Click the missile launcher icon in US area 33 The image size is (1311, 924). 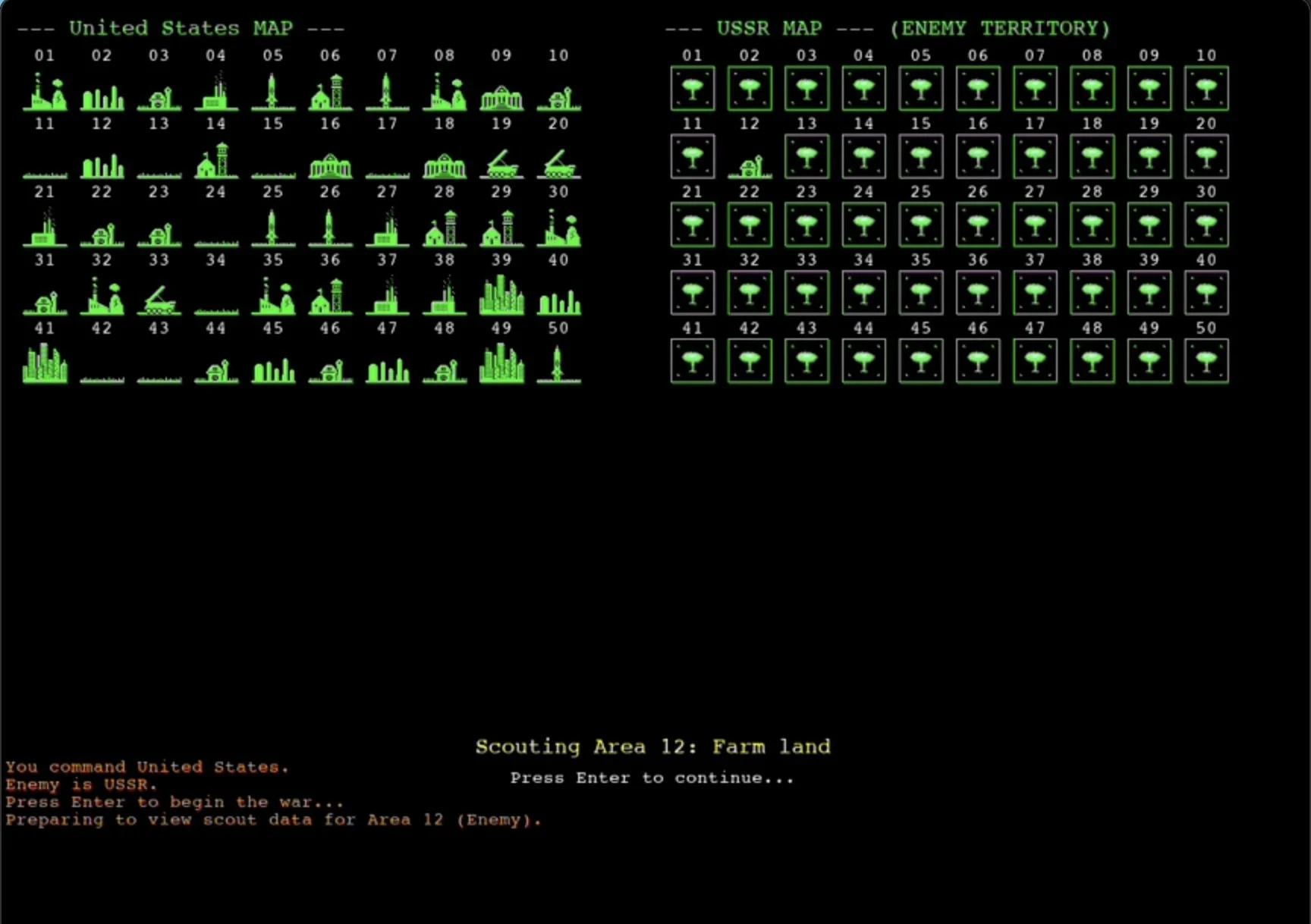tap(159, 299)
